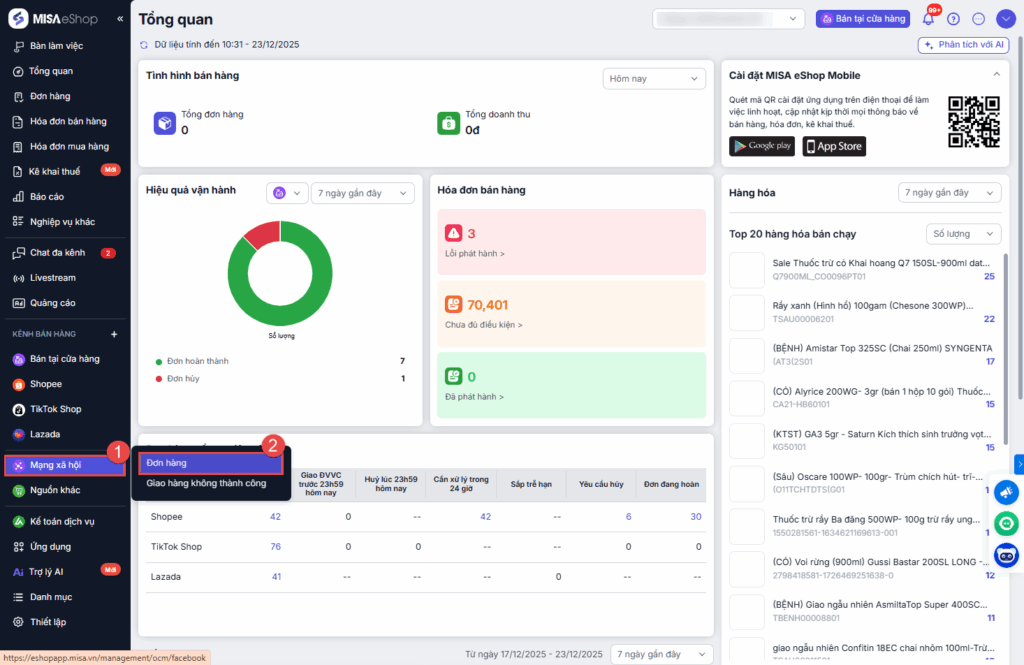Open the Hôm nay period dropdown
The width and height of the screenshot is (1024, 665).
[x=654, y=79]
